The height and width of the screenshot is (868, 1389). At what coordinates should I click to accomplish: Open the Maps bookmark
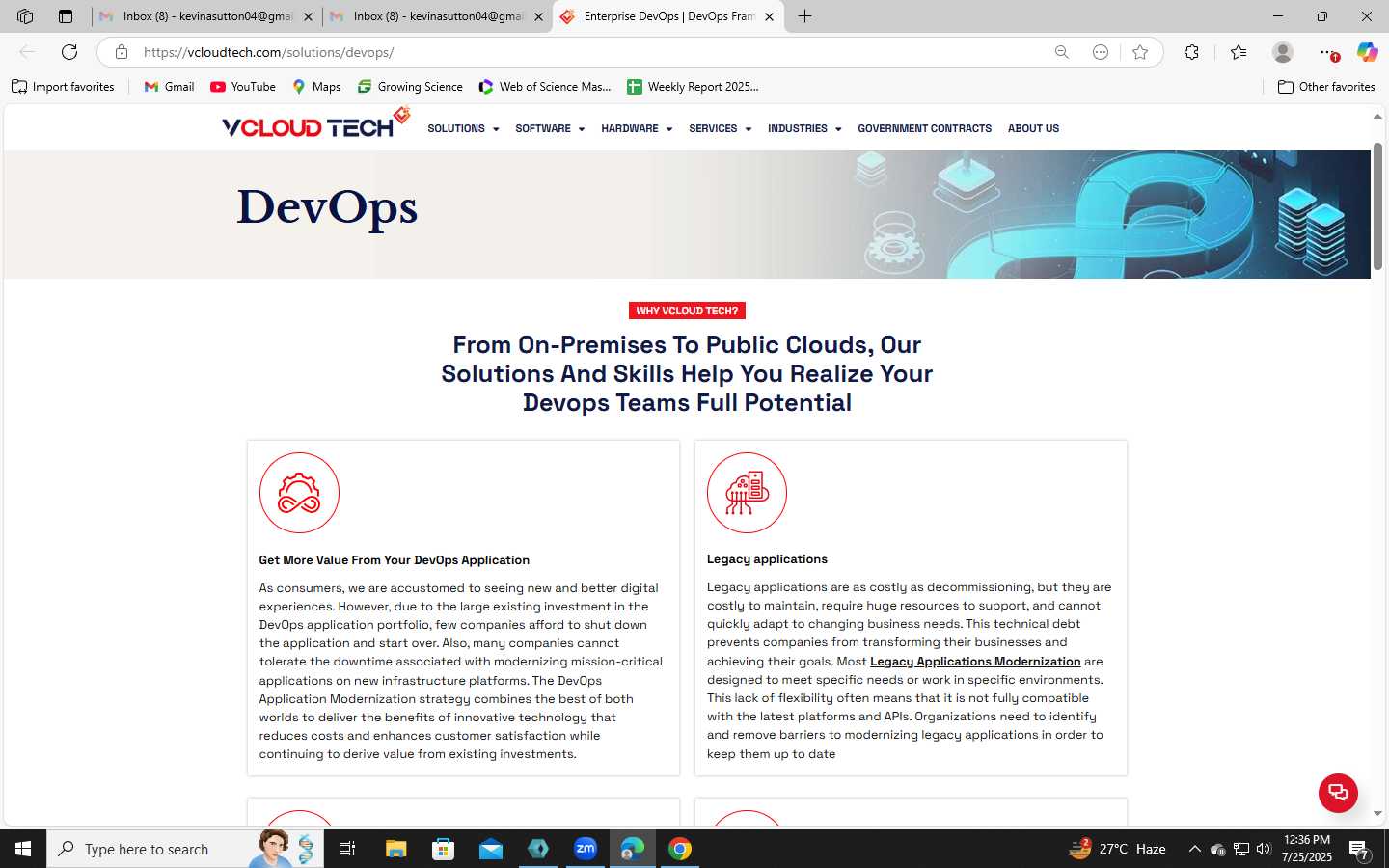[x=316, y=87]
